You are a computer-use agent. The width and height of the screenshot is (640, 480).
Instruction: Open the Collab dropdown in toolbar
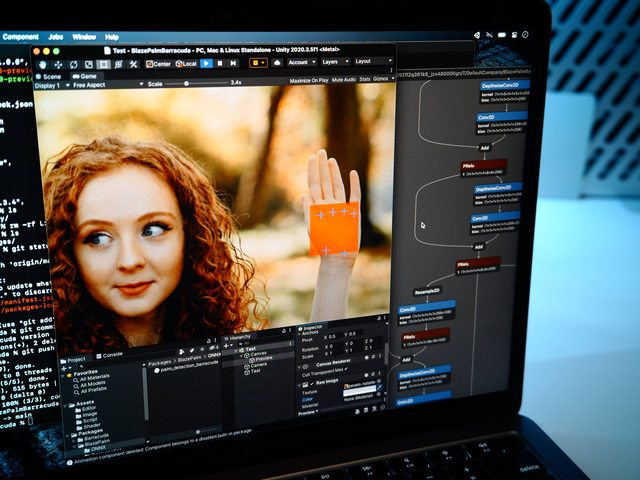(258, 63)
